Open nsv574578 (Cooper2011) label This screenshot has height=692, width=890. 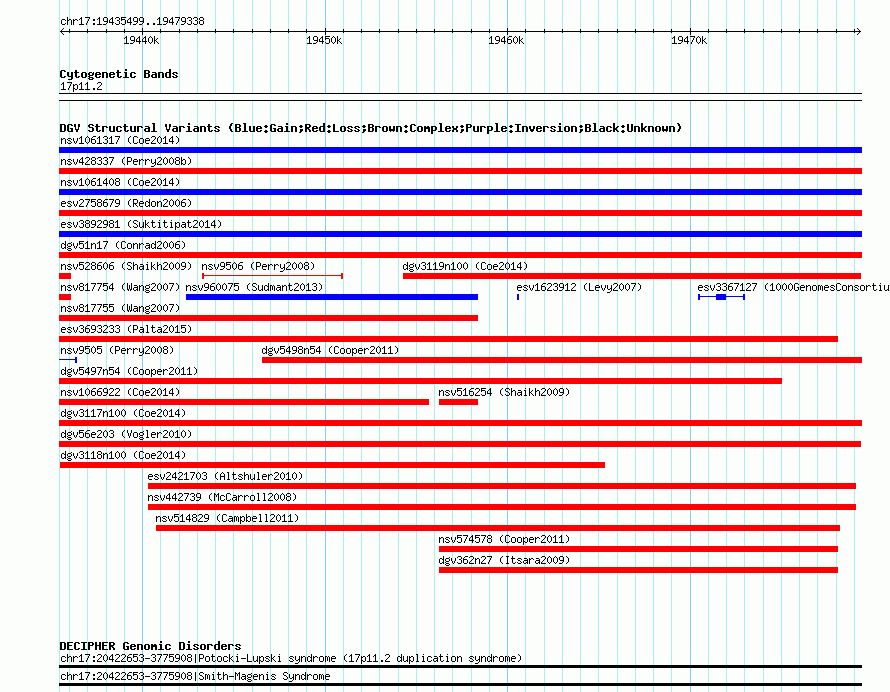pyautogui.click(x=504, y=539)
